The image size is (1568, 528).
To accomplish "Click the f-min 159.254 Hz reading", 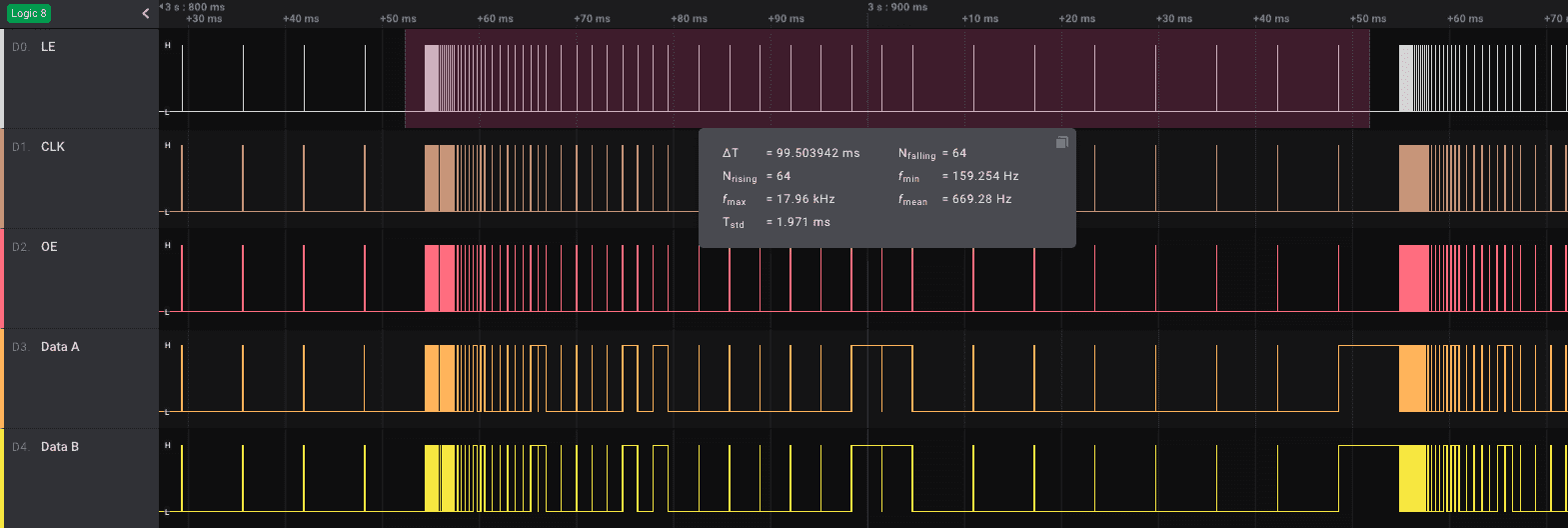I will (985, 176).
